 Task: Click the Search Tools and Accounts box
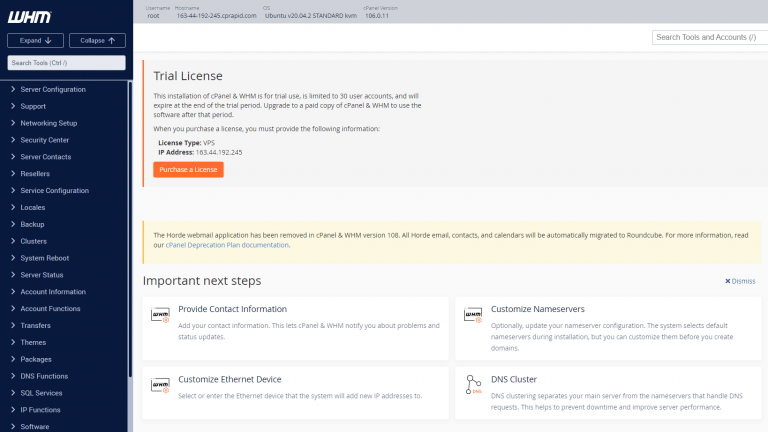click(x=707, y=37)
